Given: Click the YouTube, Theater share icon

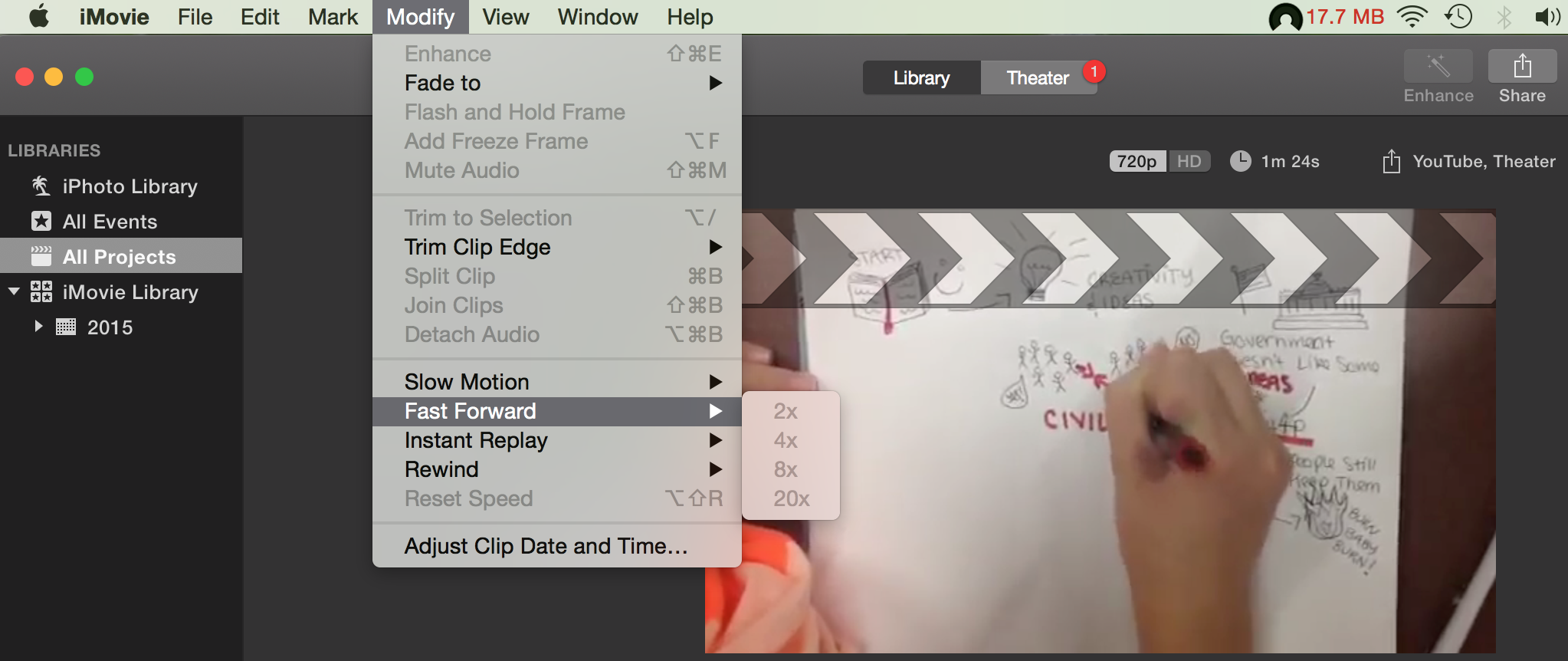Looking at the screenshot, I should click(1391, 162).
